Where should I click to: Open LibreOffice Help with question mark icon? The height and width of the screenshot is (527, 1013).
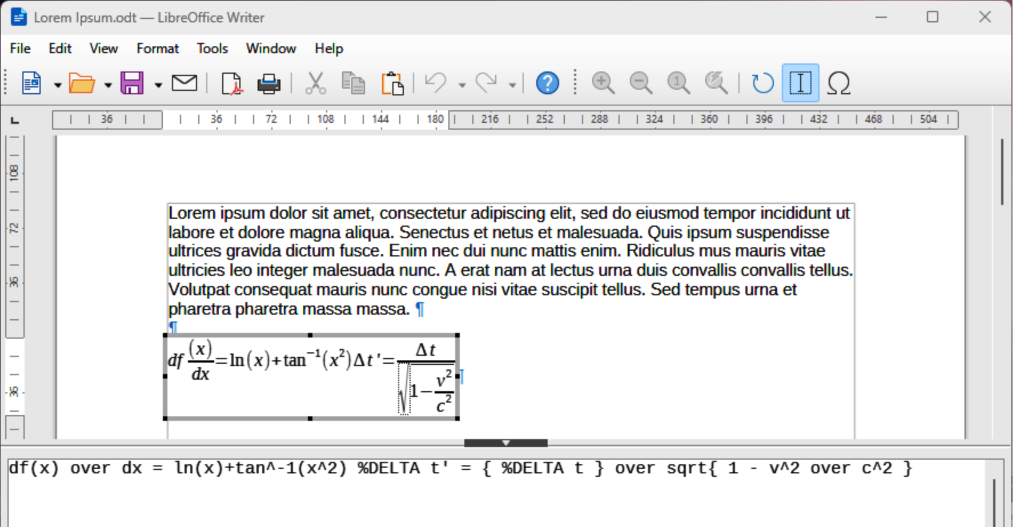click(547, 83)
